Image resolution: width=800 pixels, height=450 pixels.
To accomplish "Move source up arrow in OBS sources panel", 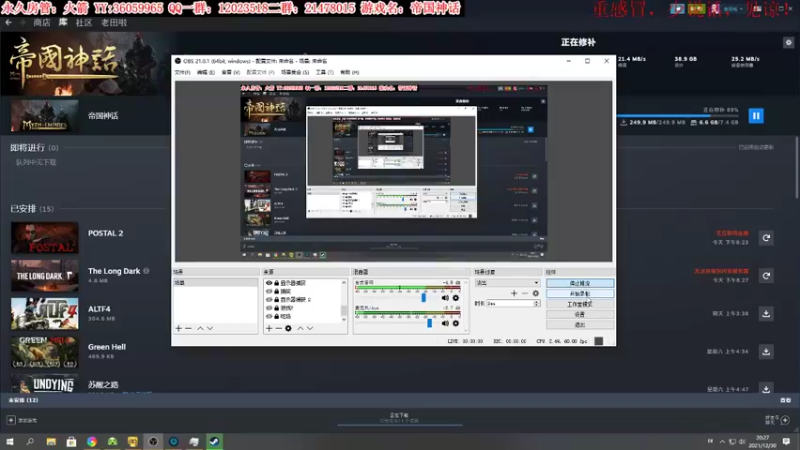I will [300, 329].
